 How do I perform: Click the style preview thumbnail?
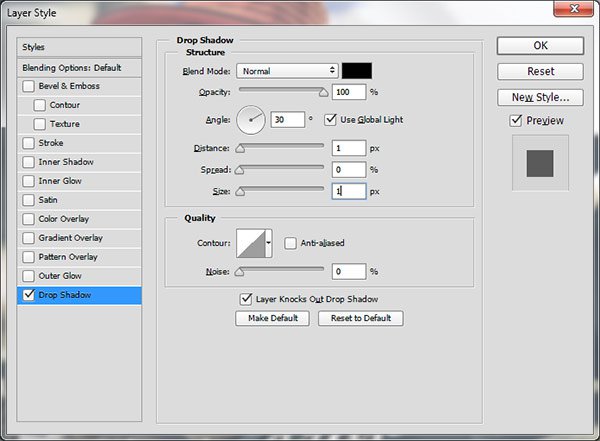tap(540, 163)
